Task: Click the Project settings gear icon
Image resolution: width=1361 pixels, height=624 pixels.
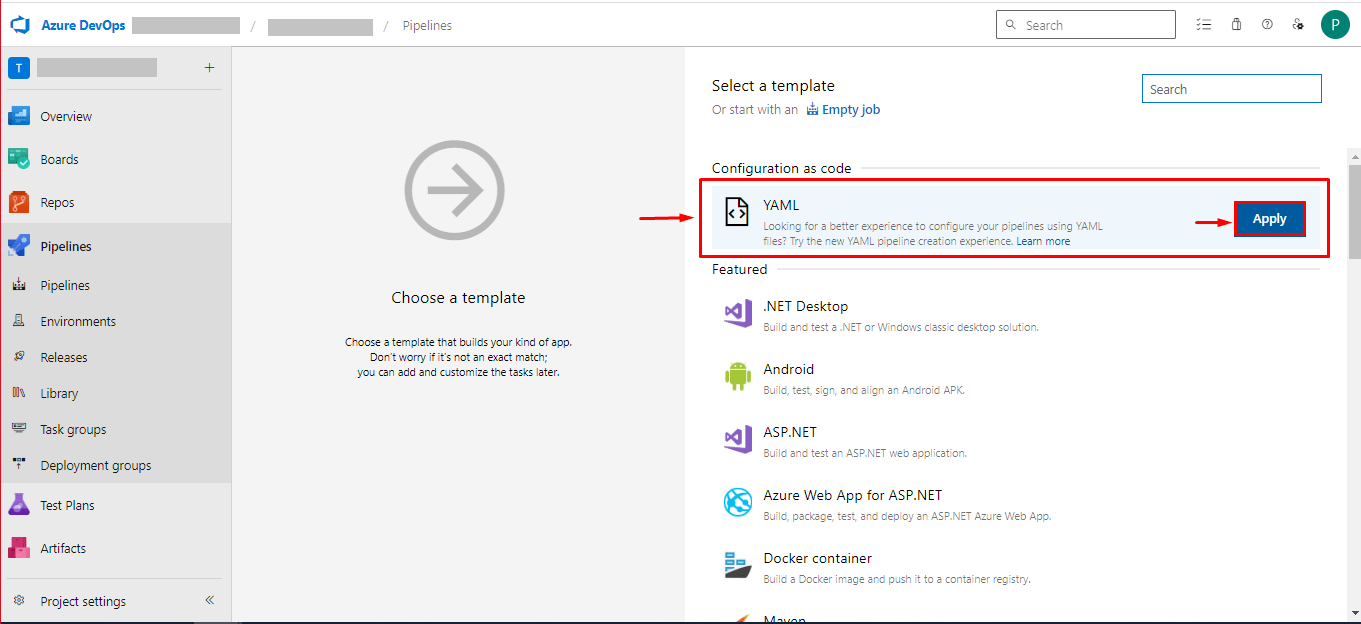Action: (19, 601)
